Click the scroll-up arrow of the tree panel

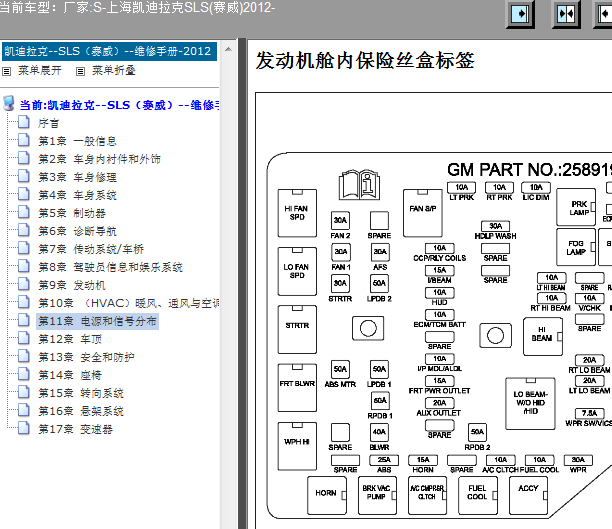[x=228, y=50]
